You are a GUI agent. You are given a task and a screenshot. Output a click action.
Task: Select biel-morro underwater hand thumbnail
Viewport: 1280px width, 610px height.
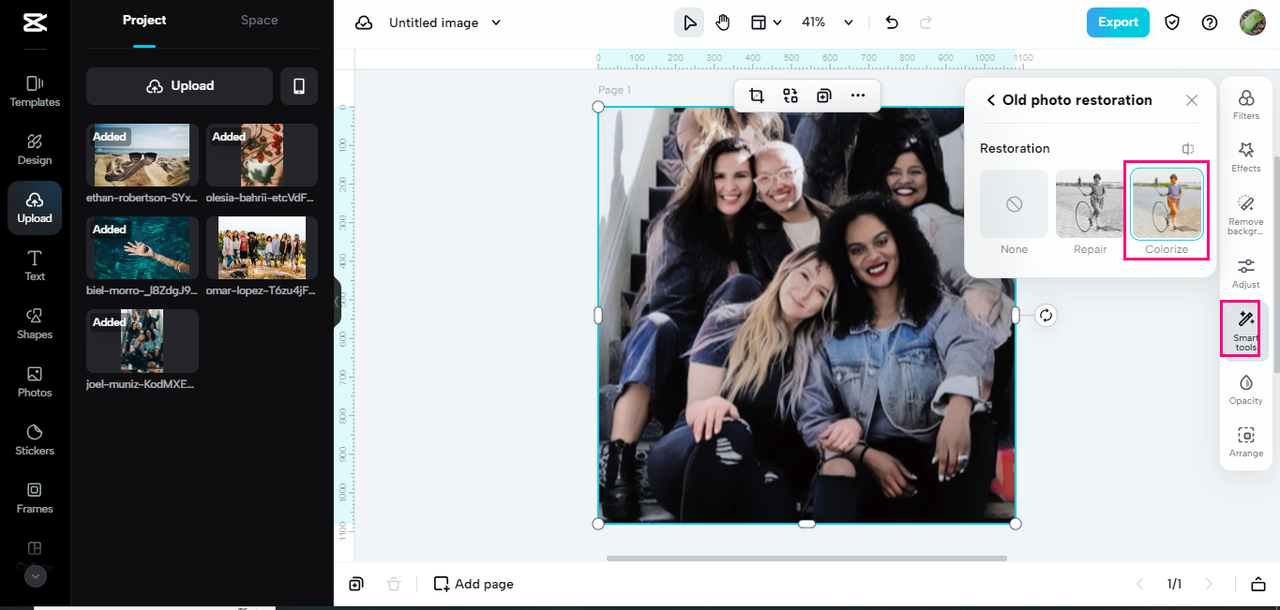[x=142, y=248]
